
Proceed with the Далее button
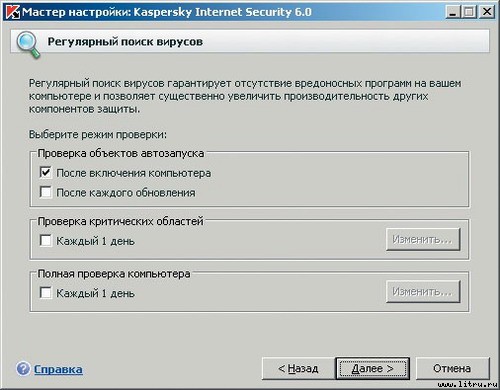point(373,368)
